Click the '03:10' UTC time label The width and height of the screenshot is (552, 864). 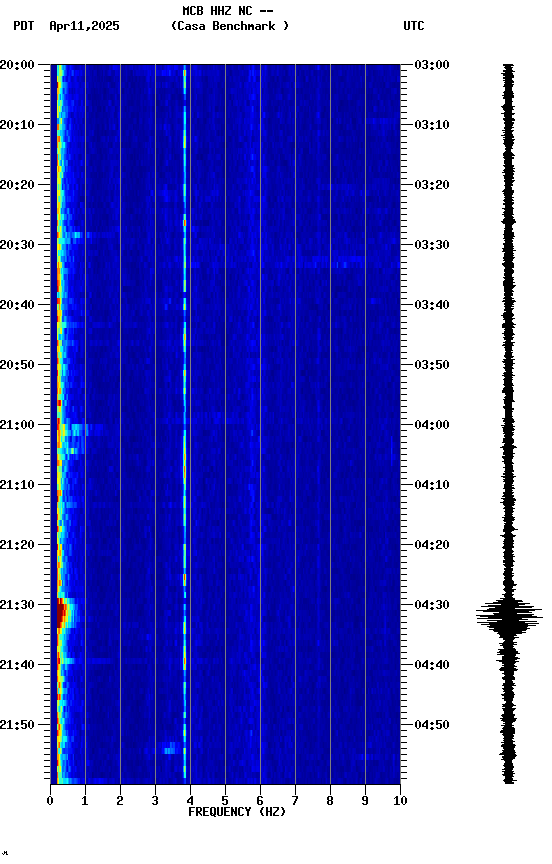tap(432, 125)
